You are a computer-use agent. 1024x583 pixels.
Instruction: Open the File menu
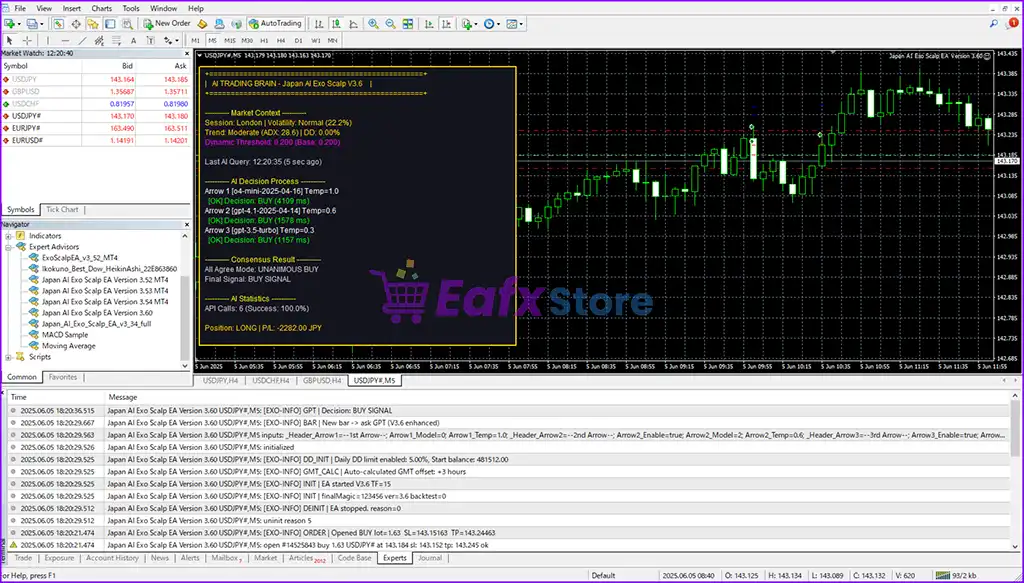pyautogui.click(x=20, y=8)
